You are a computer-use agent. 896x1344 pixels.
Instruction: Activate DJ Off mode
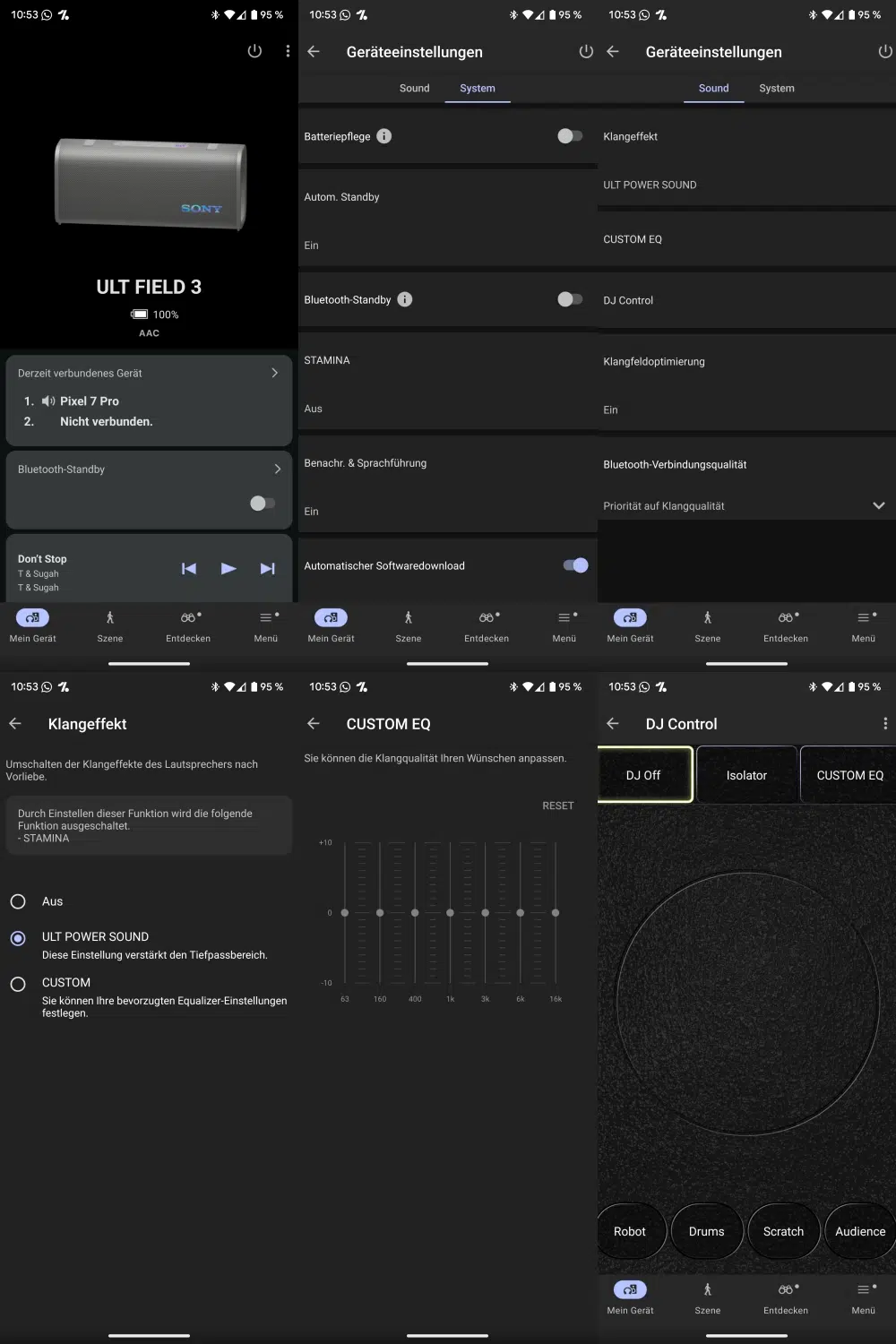coord(644,774)
